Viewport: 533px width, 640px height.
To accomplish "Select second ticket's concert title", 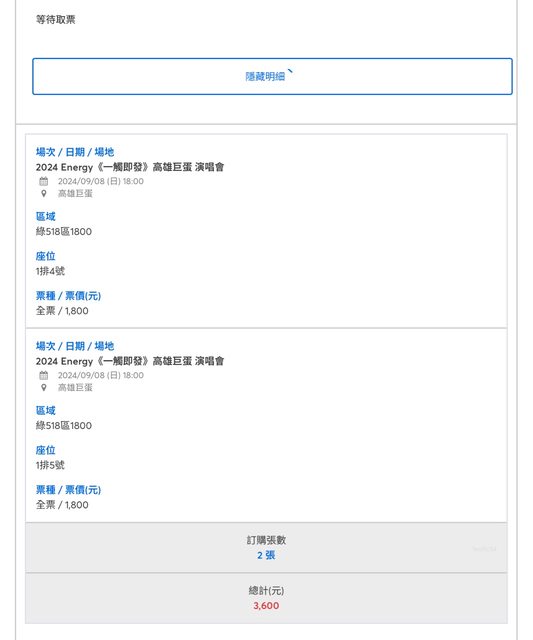I will click(130, 361).
